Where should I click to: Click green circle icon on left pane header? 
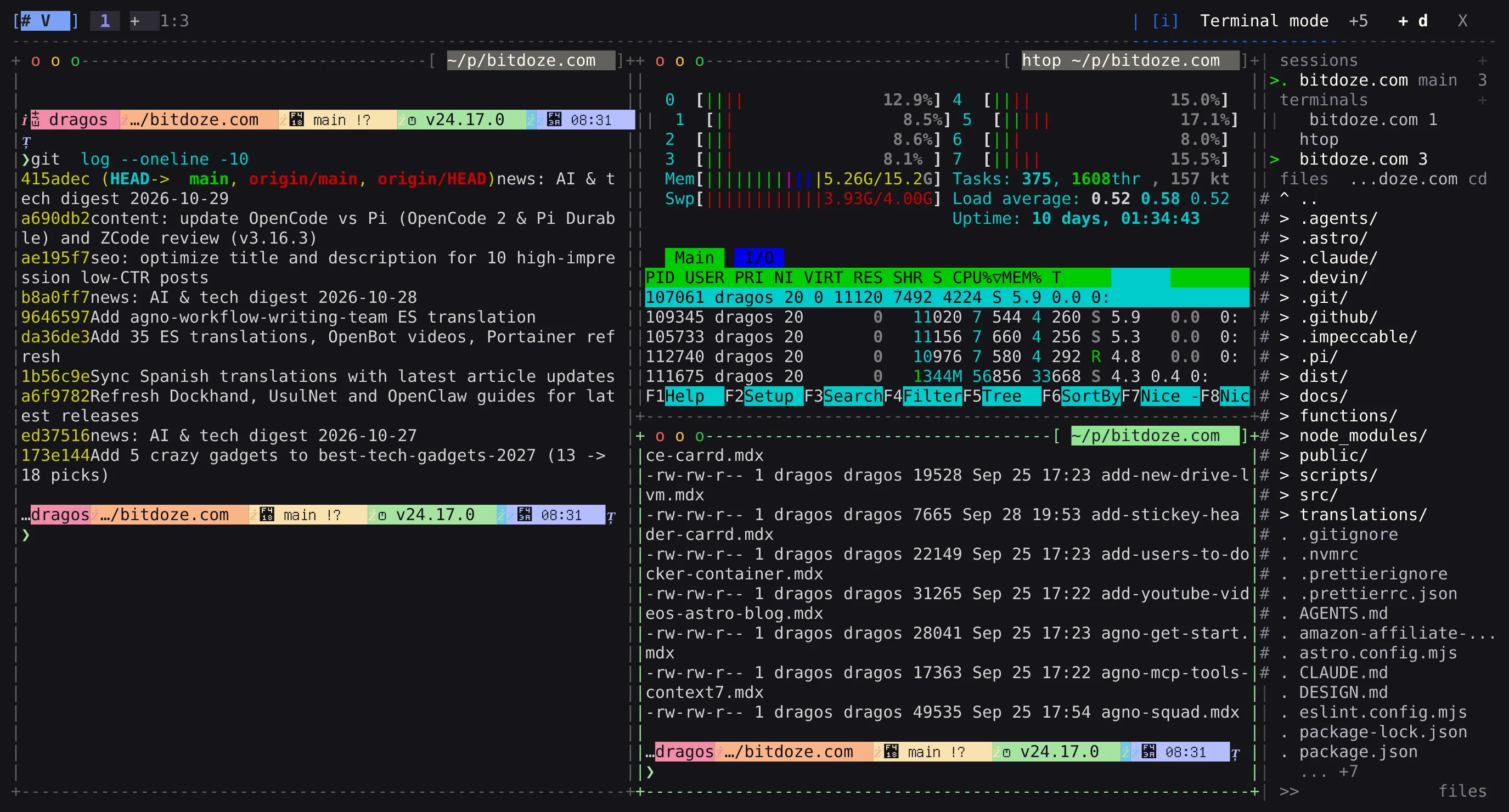[75, 61]
